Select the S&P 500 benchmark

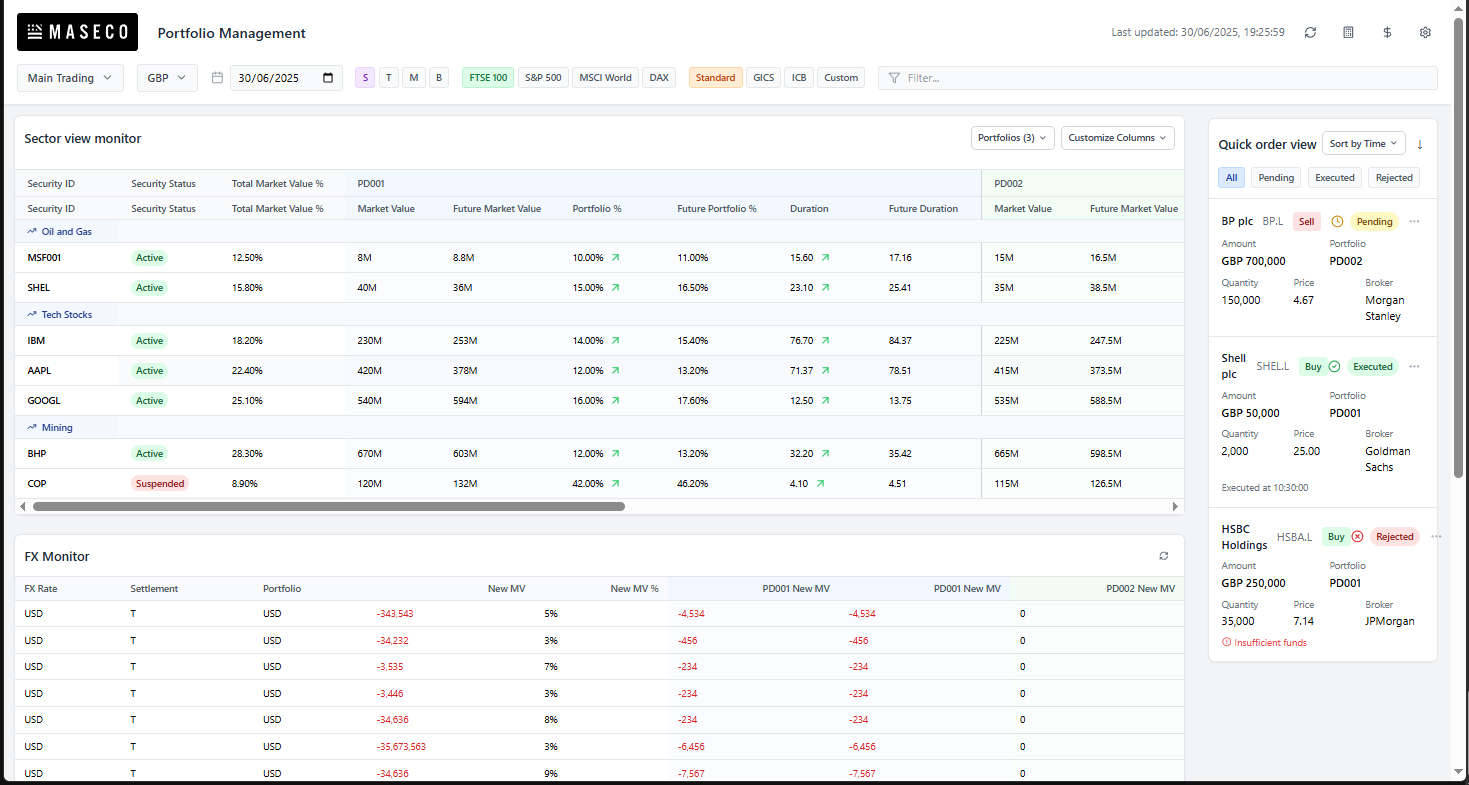543,77
